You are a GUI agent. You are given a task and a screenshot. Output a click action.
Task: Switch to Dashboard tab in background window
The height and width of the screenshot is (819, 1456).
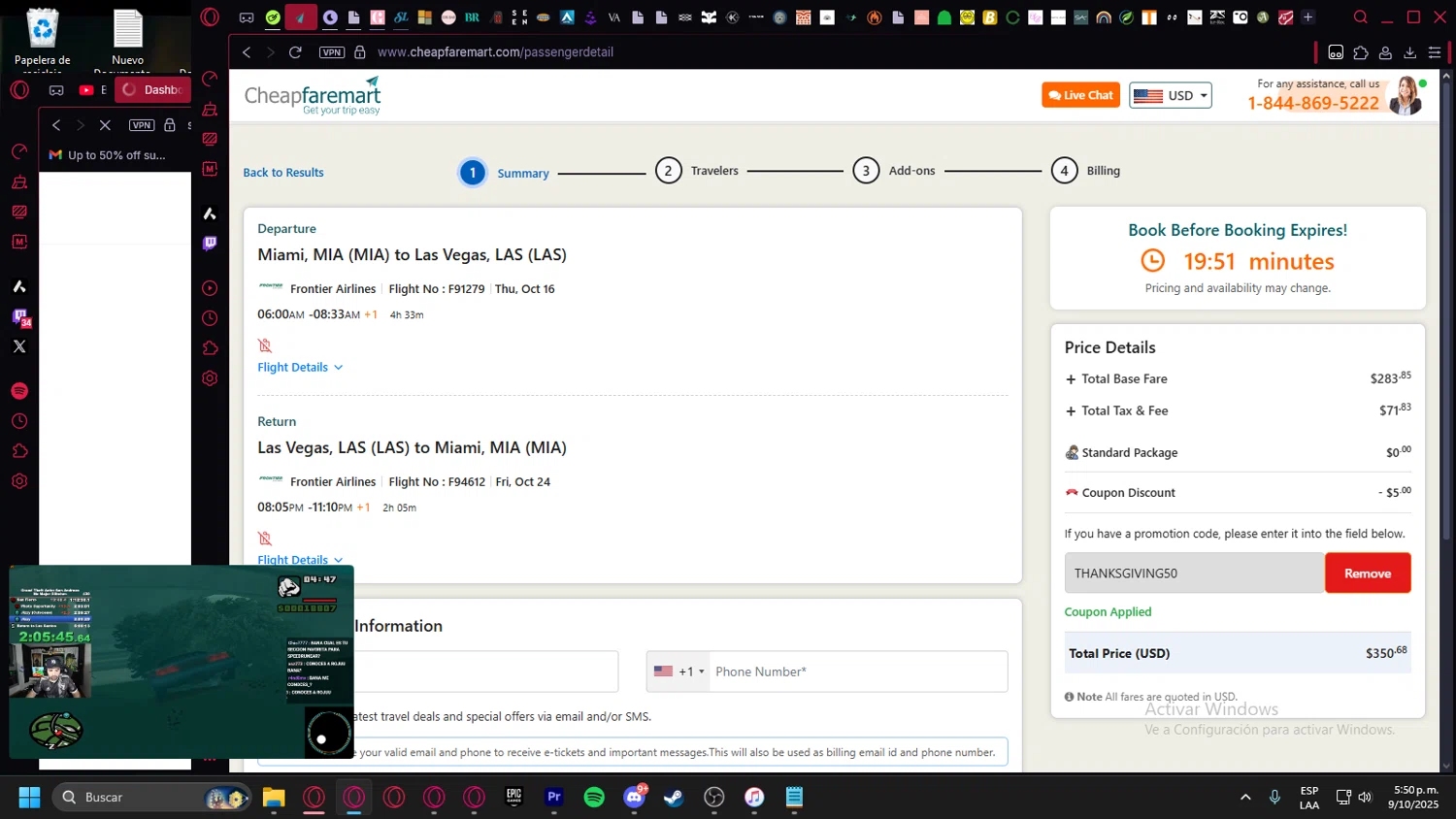point(153,90)
